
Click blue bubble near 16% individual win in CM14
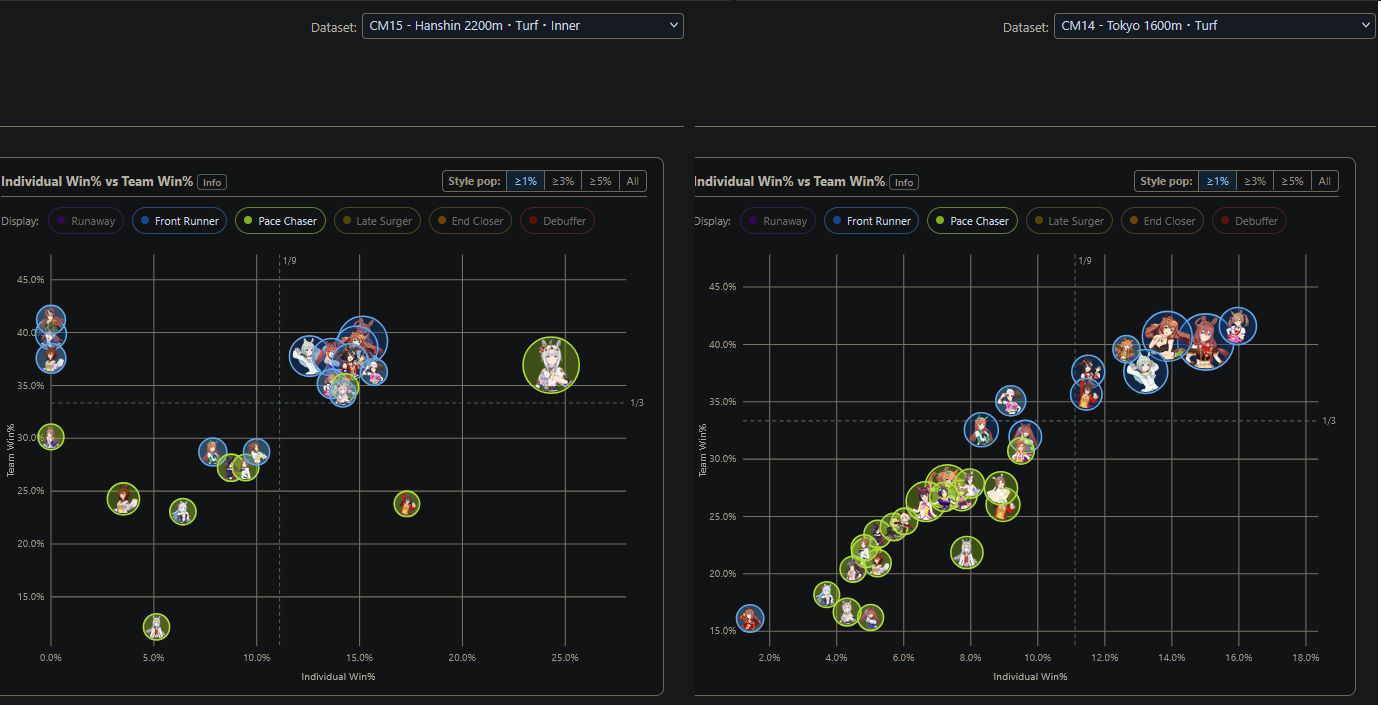pos(1238,326)
